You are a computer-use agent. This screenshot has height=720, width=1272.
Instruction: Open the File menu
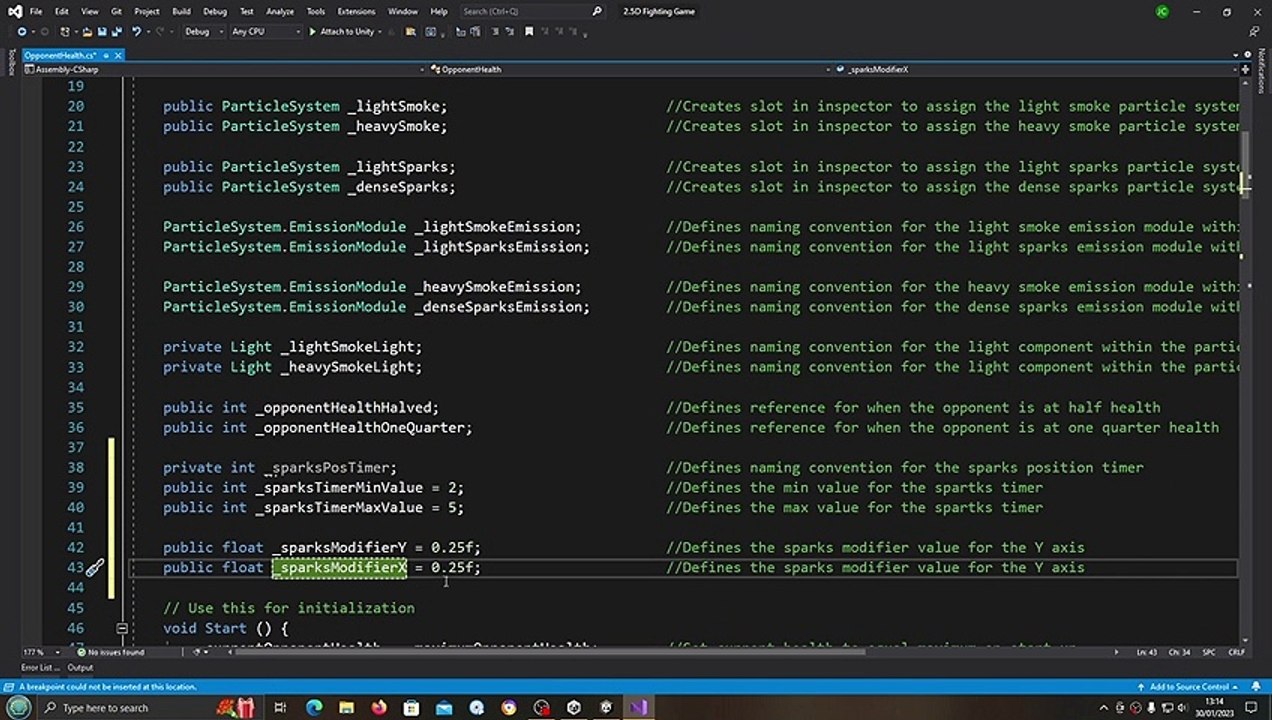pyautogui.click(x=36, y=11)
